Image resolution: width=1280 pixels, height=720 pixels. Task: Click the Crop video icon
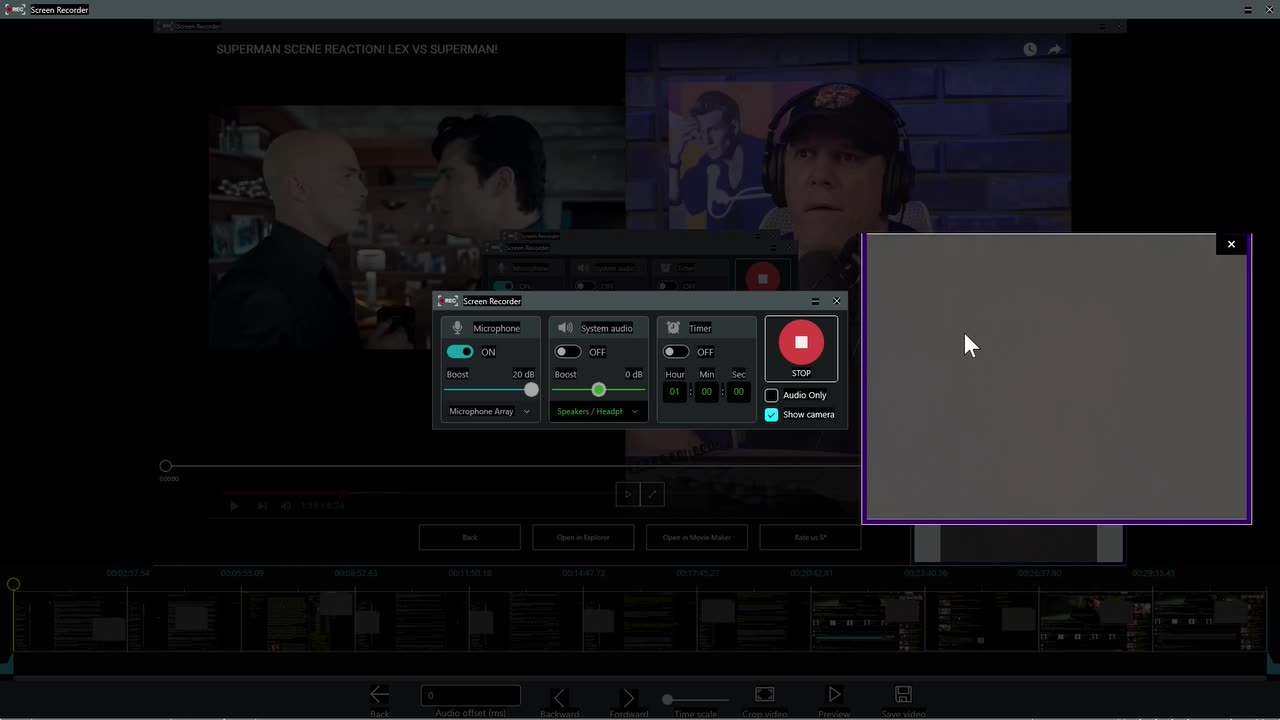click(x=765, y=694)
